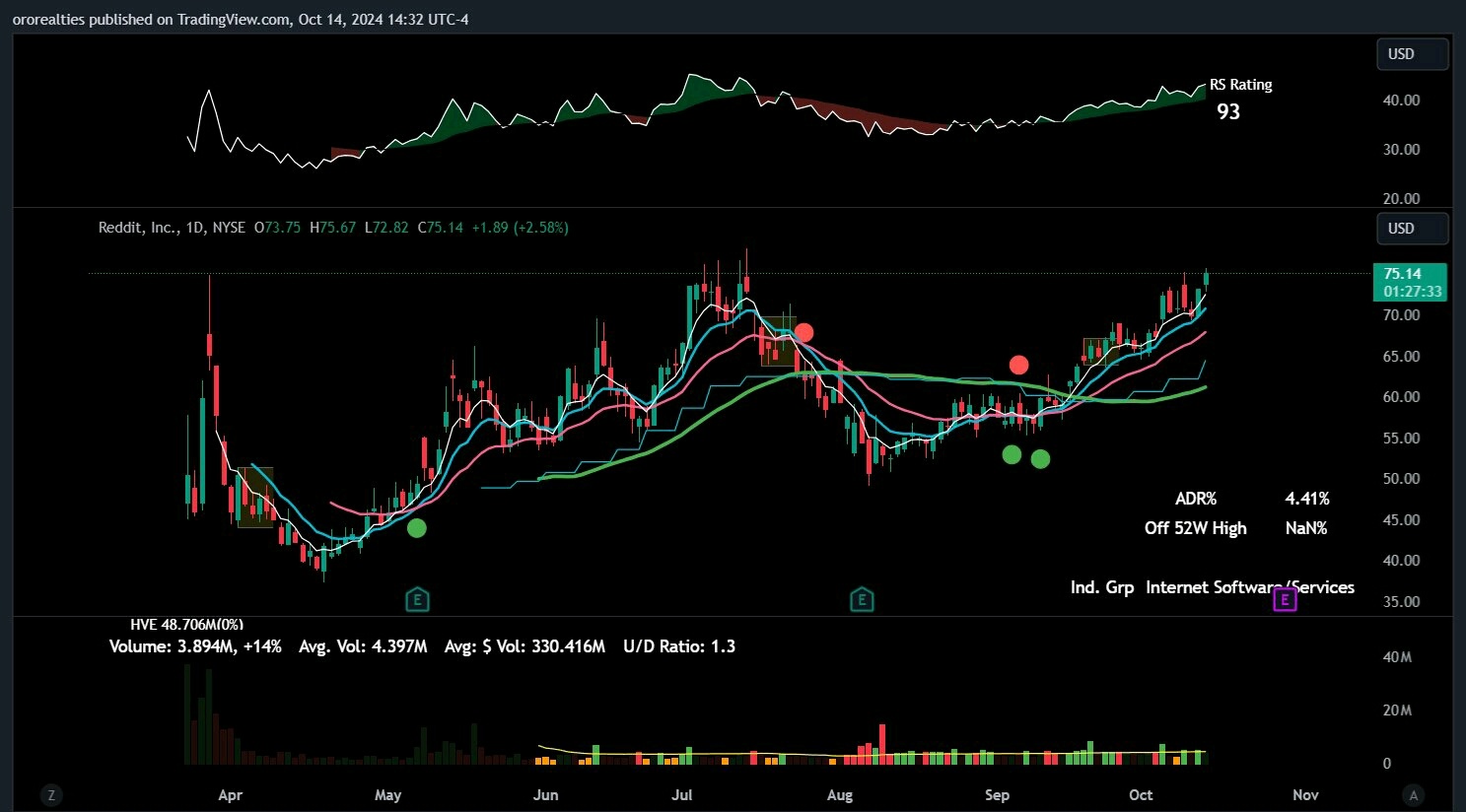1466x812 pixels.
Task: Click the ADR% label
Action: [x=1196, y=499]
